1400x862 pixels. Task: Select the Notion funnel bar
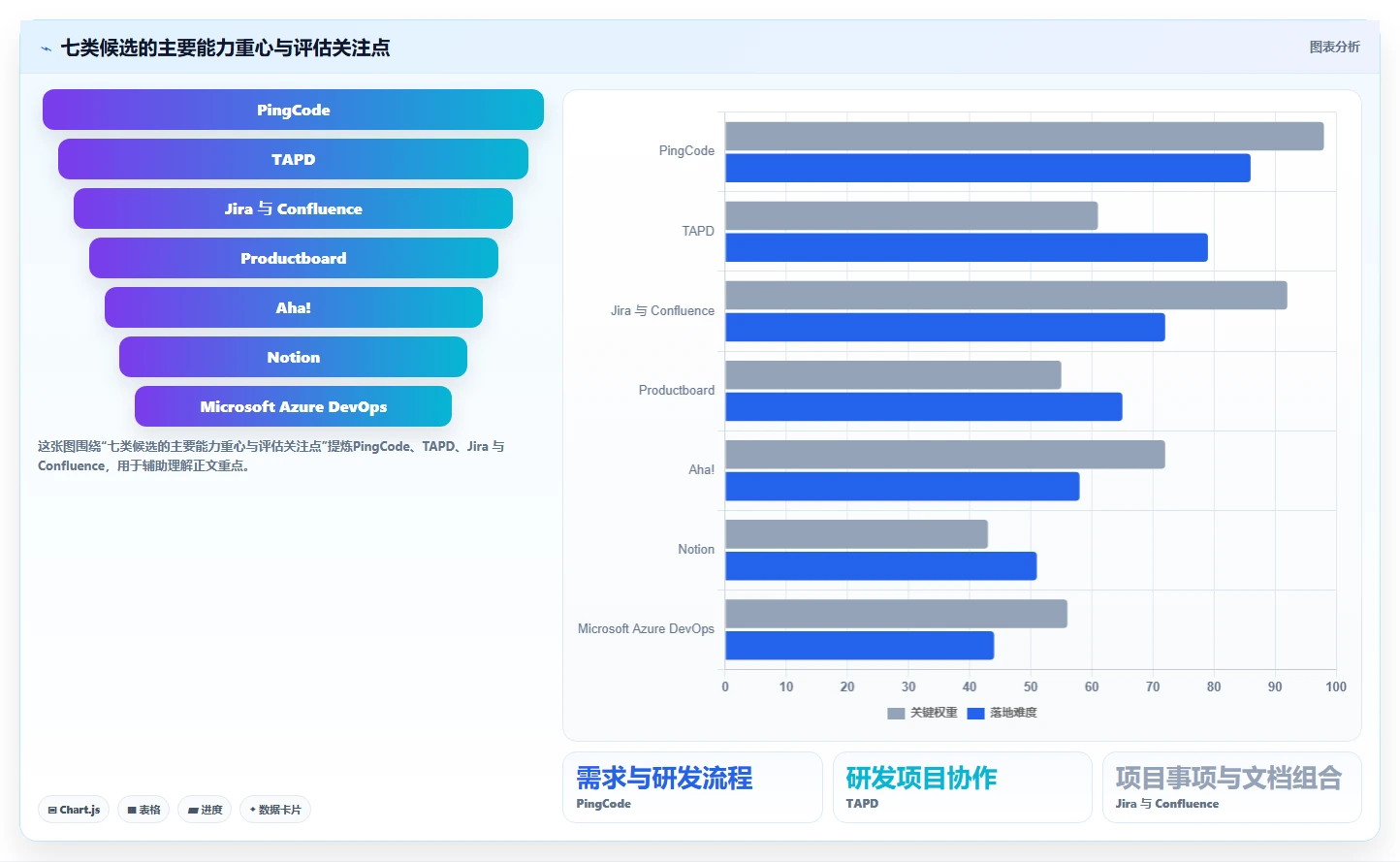[x=293, y=357]
